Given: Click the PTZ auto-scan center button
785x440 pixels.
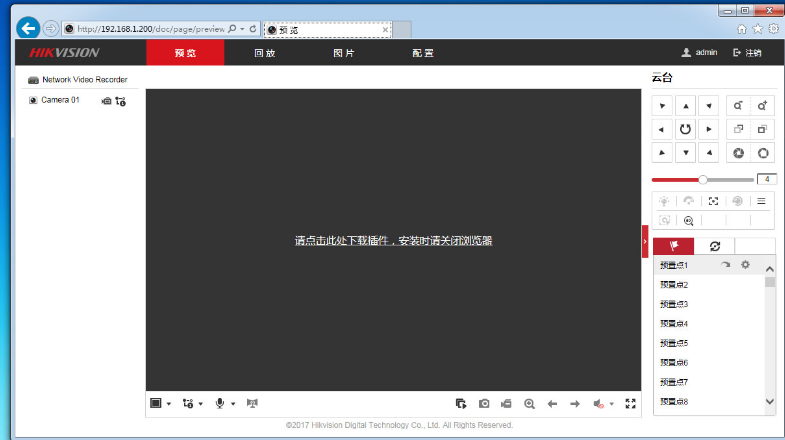Looking at the screenshot, I should tap(685, 129).
